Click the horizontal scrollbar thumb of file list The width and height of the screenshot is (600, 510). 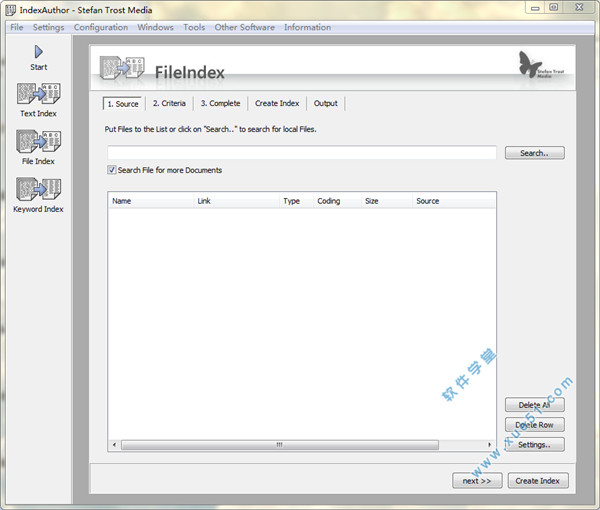tap(280, 445)
